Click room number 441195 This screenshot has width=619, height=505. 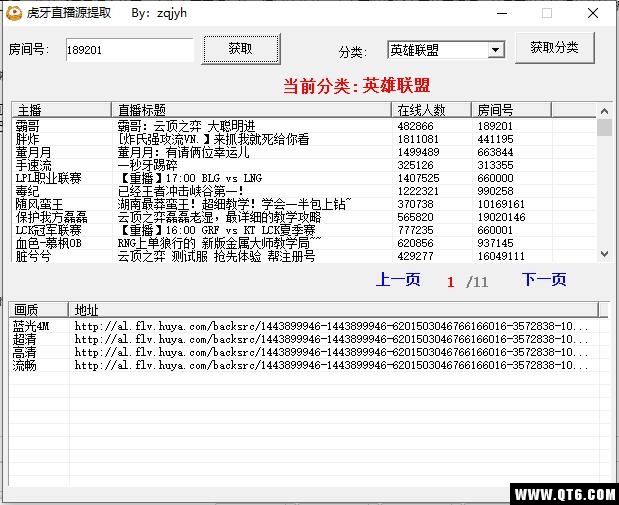click(x=495, y=139)
